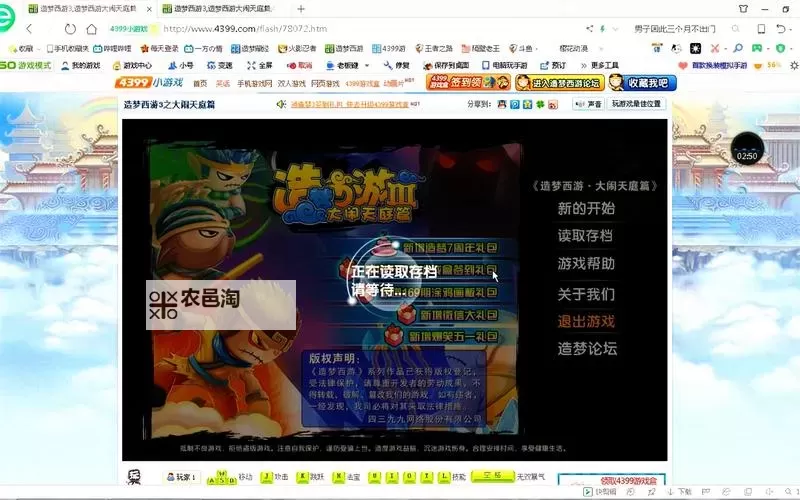Open the 斗鱼 bookmark

pyautogui.click(x=521, y=48)
